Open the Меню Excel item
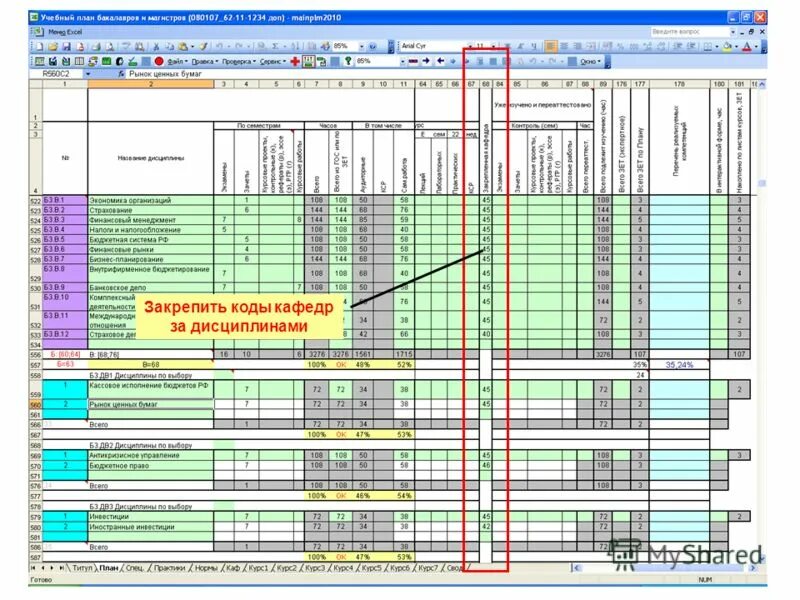This screenshot has width=800, height=600. pos(65,32)
